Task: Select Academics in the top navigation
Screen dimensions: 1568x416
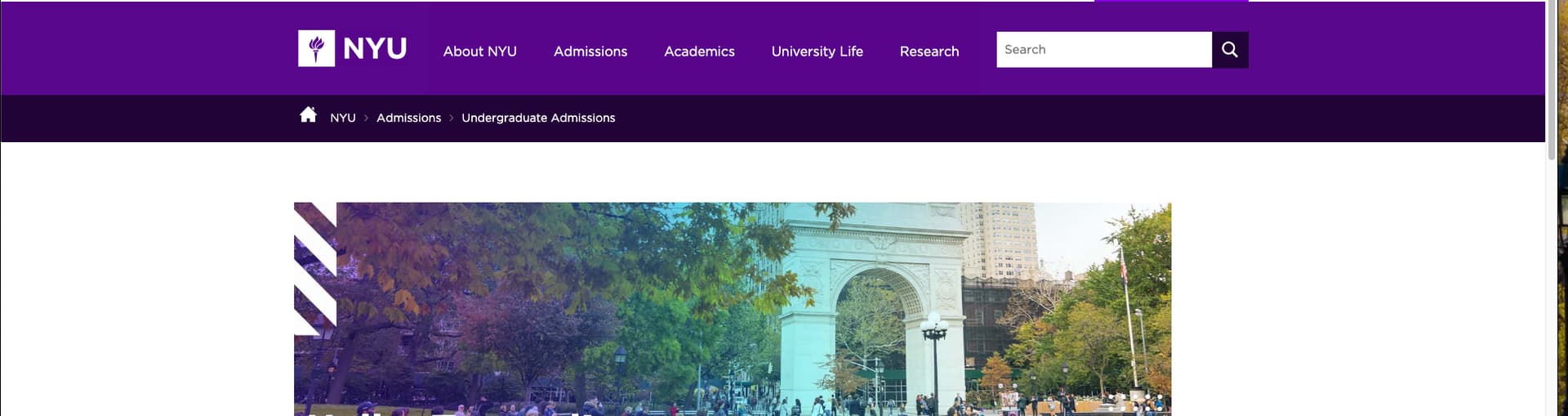Action: click(x=699, y=51)
